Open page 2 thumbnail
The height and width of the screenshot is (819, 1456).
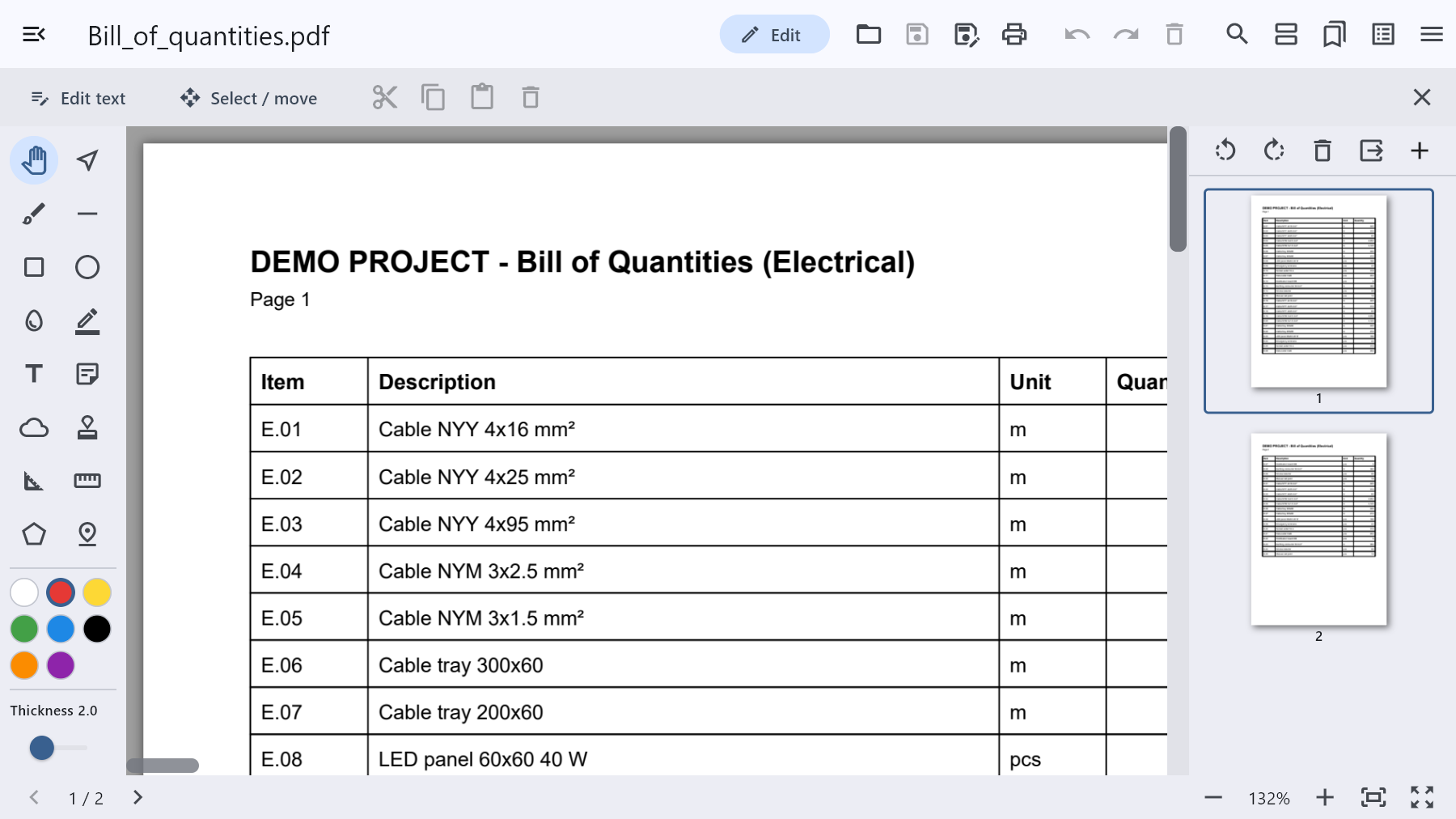1318,530
